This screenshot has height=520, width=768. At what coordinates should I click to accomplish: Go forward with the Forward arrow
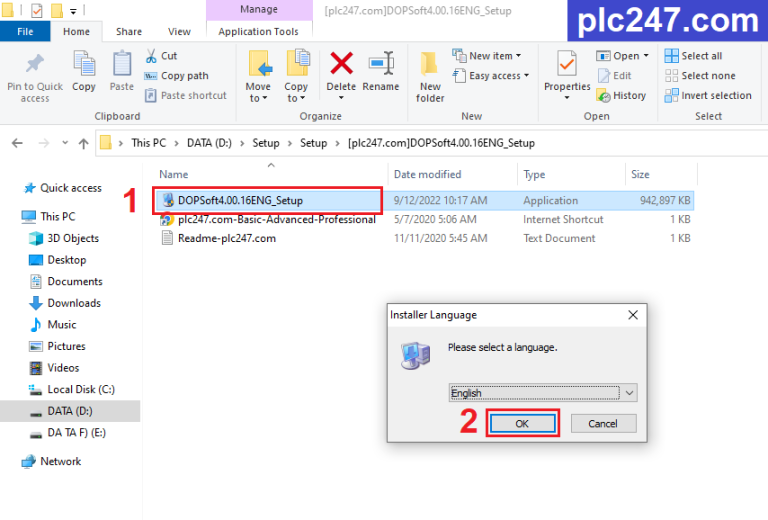coord(44,143)
